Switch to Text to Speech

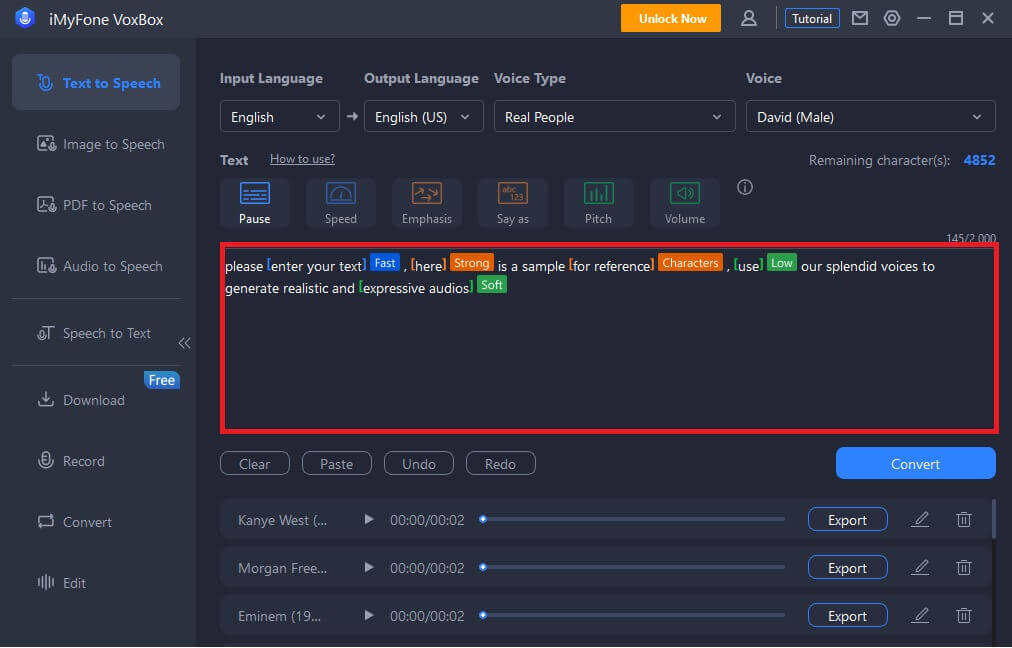click(x=96, y=83)
